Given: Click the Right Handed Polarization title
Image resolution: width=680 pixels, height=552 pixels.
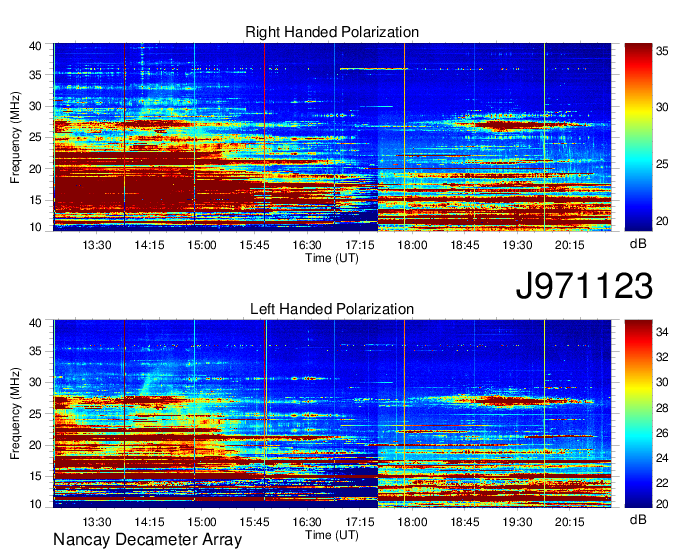Looking at the screenshot, I should coord(332,32).
